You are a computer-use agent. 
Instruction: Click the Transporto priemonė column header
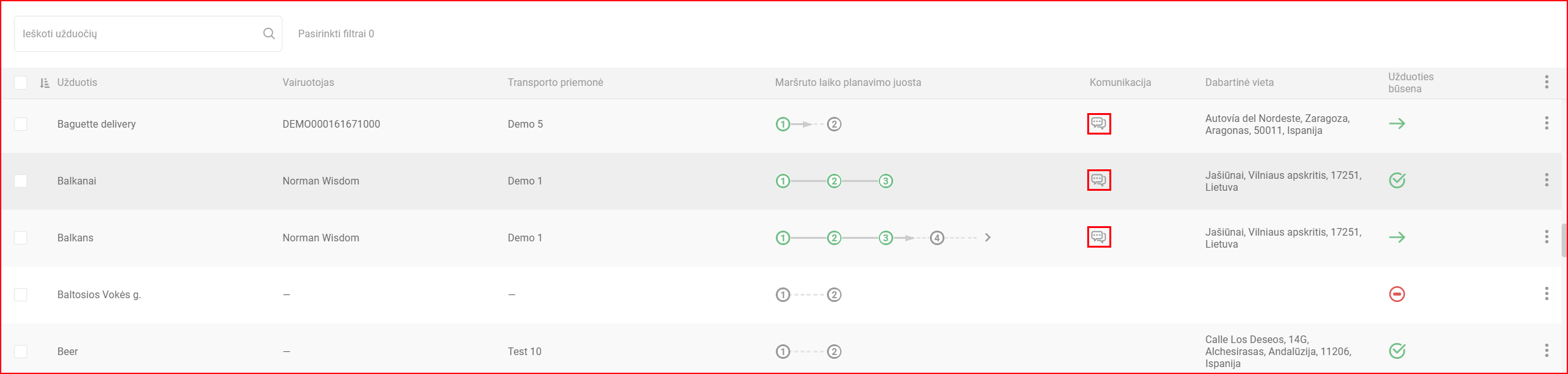click(x=555, y=83)
